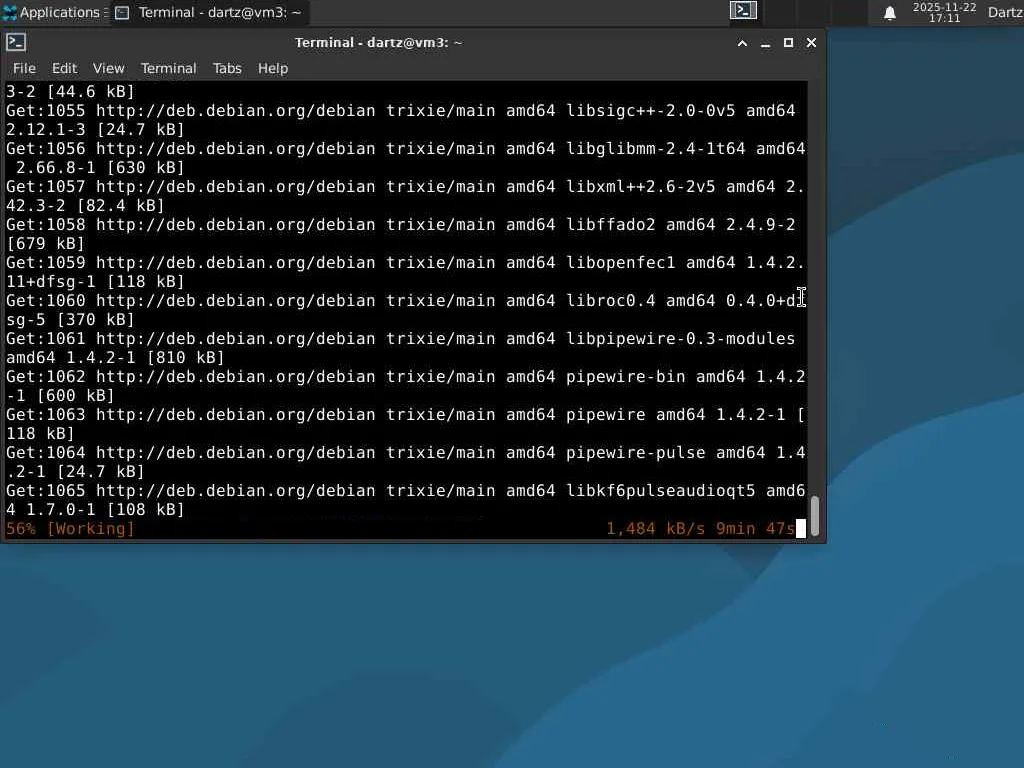Click the 56% [Working] progress text
1024x768 pixels.
click(70, 528)
